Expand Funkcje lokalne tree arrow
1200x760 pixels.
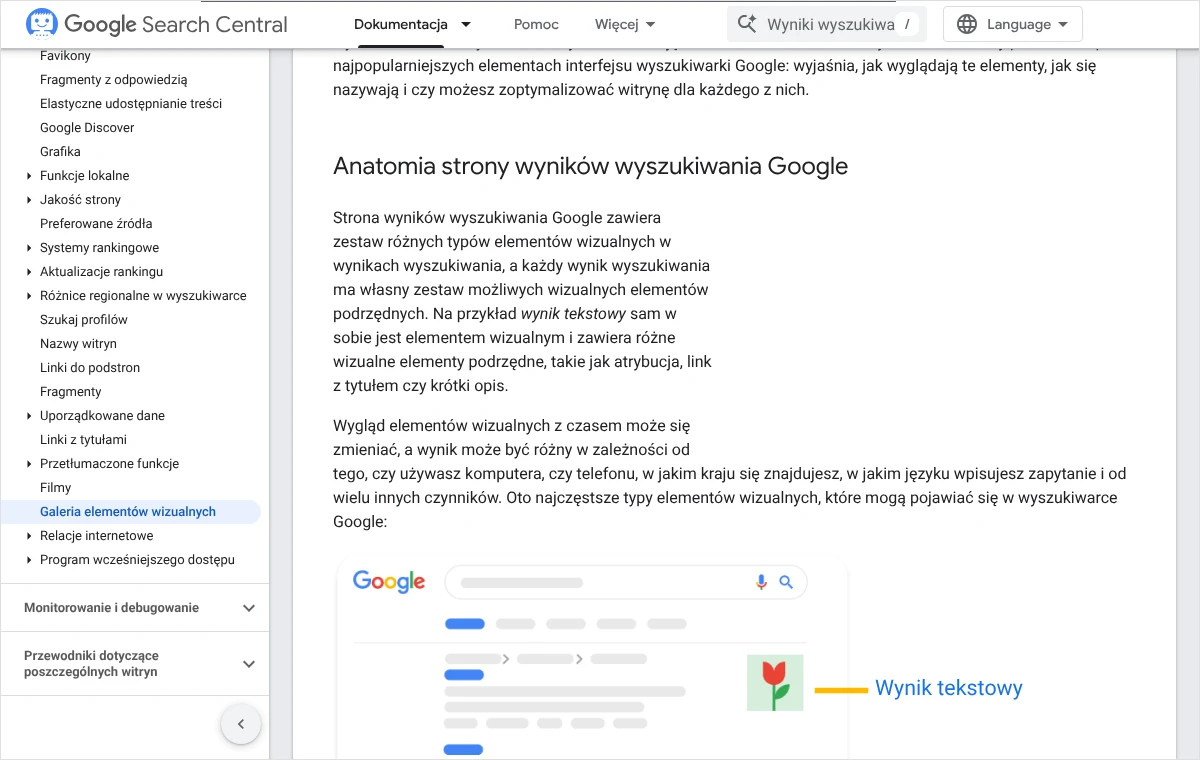click(30, 176)
